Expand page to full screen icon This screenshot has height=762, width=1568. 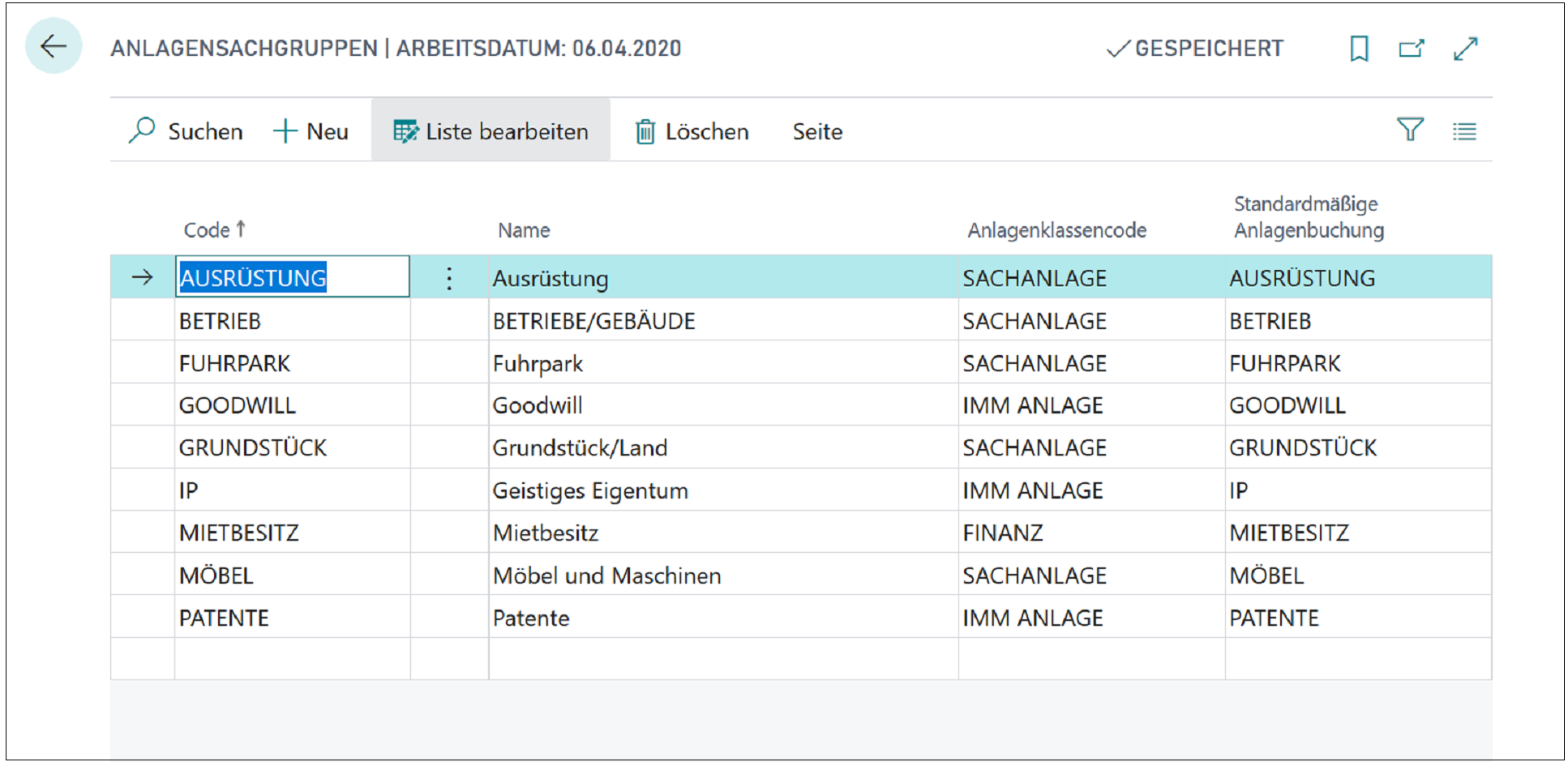1466,49
